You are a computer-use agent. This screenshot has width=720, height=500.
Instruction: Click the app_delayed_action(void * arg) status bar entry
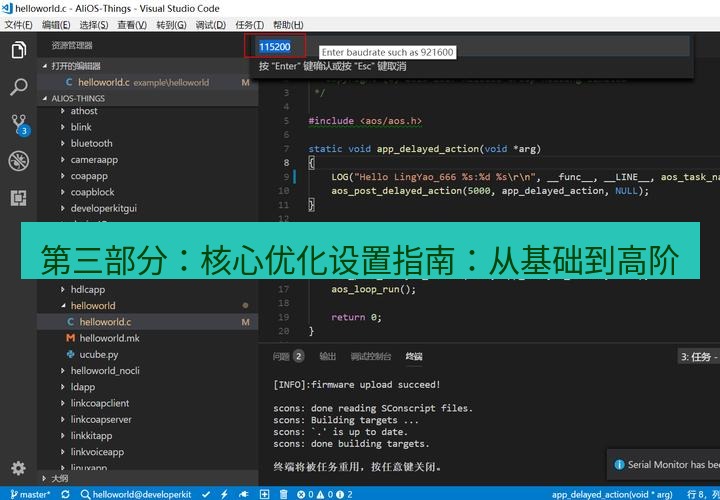click(610, 494)
